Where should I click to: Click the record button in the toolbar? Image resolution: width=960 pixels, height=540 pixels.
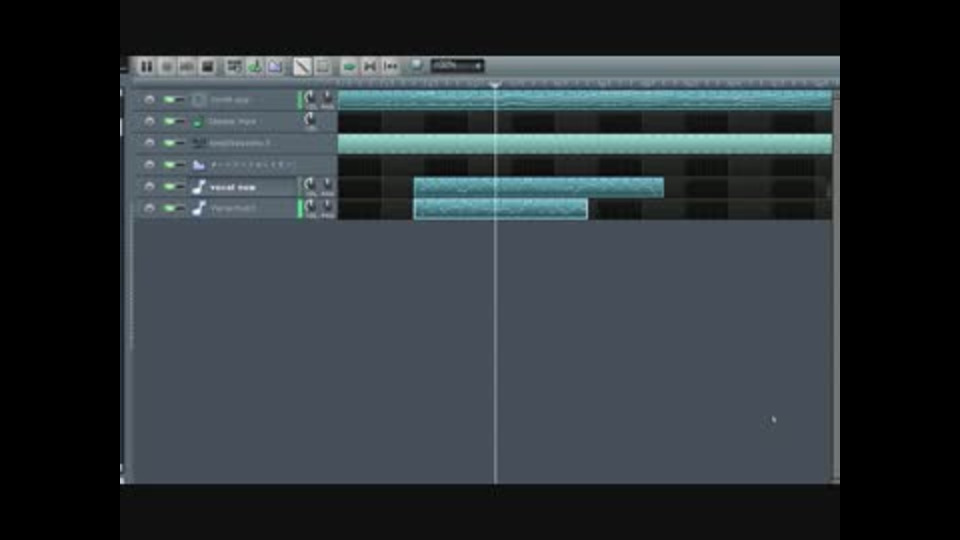click(x=167, y=66)
